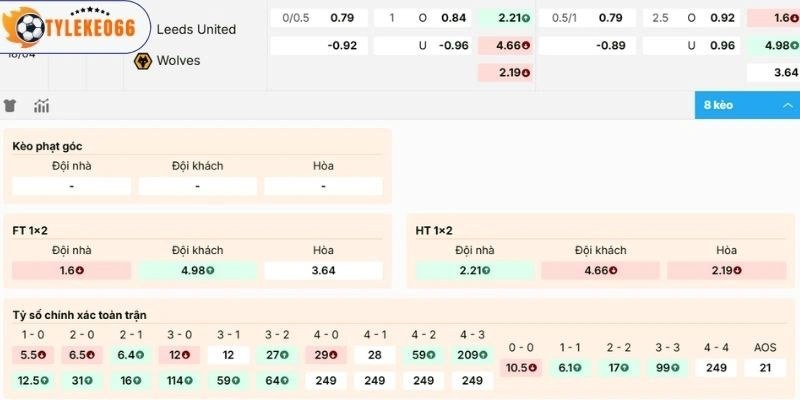The image size is (800, 400).
Task: Select handicap 0/0.5 odds 0.79
Action: pyautogui.click(x=341, y=17)
